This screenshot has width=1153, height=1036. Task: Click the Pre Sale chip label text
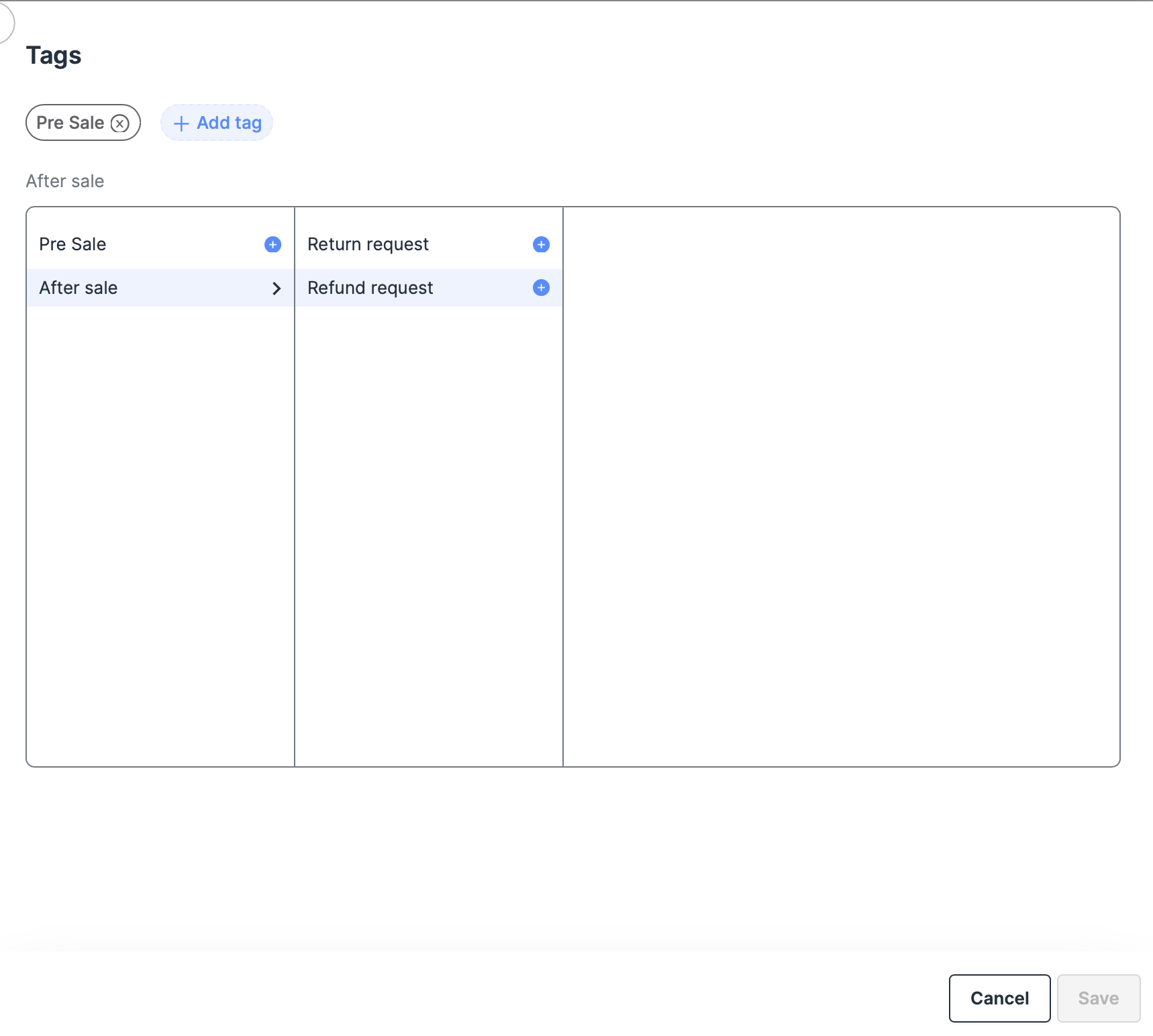coord(70,123)
